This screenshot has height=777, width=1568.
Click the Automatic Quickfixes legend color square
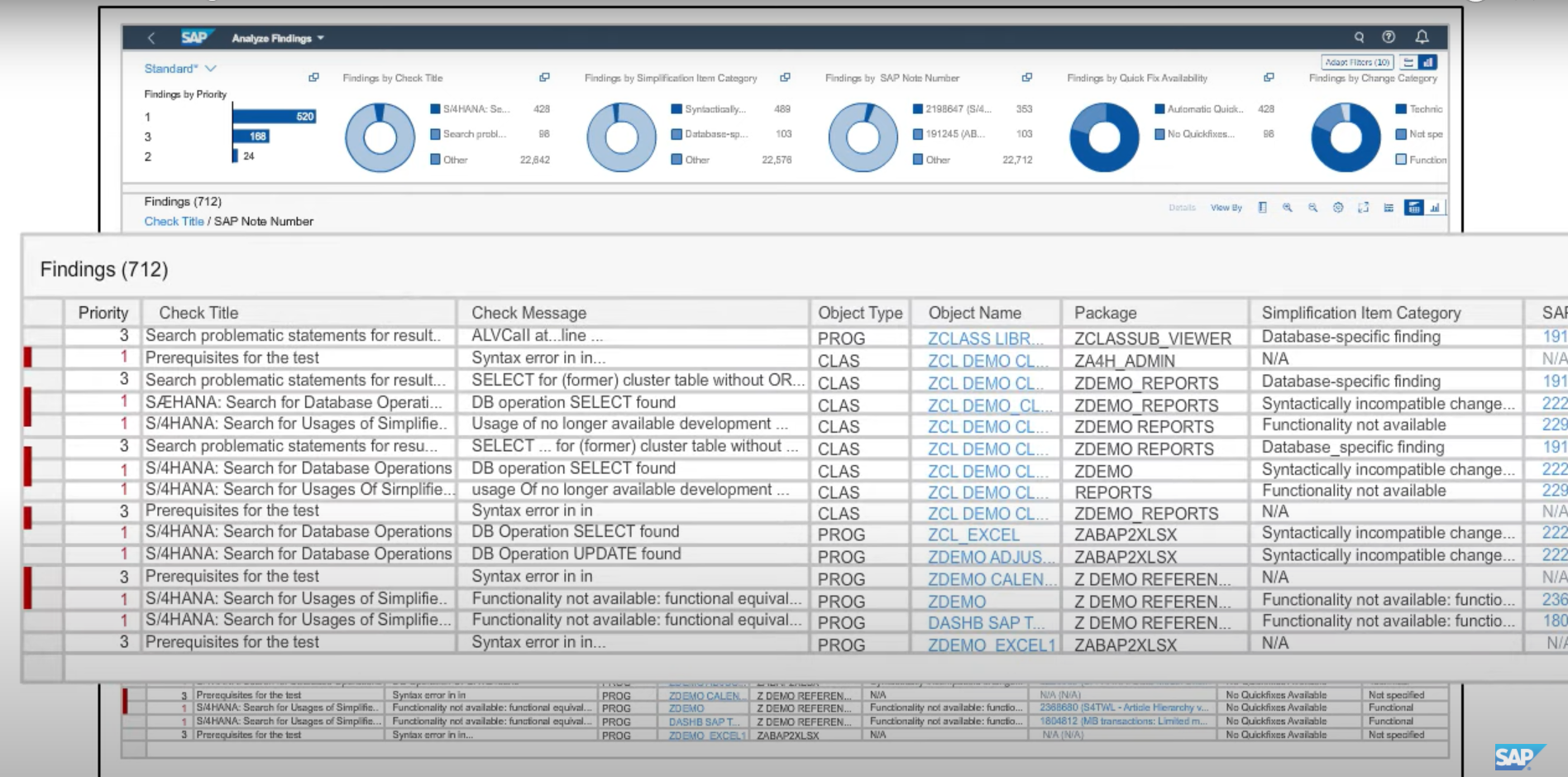pos(1158,108)
